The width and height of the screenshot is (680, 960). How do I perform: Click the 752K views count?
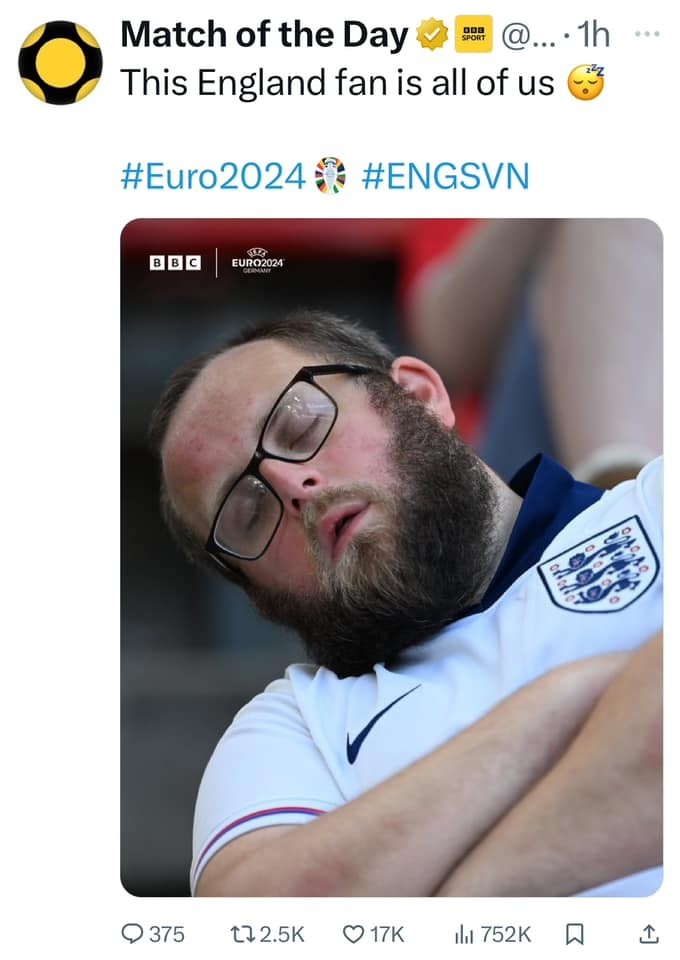(506, 934)
